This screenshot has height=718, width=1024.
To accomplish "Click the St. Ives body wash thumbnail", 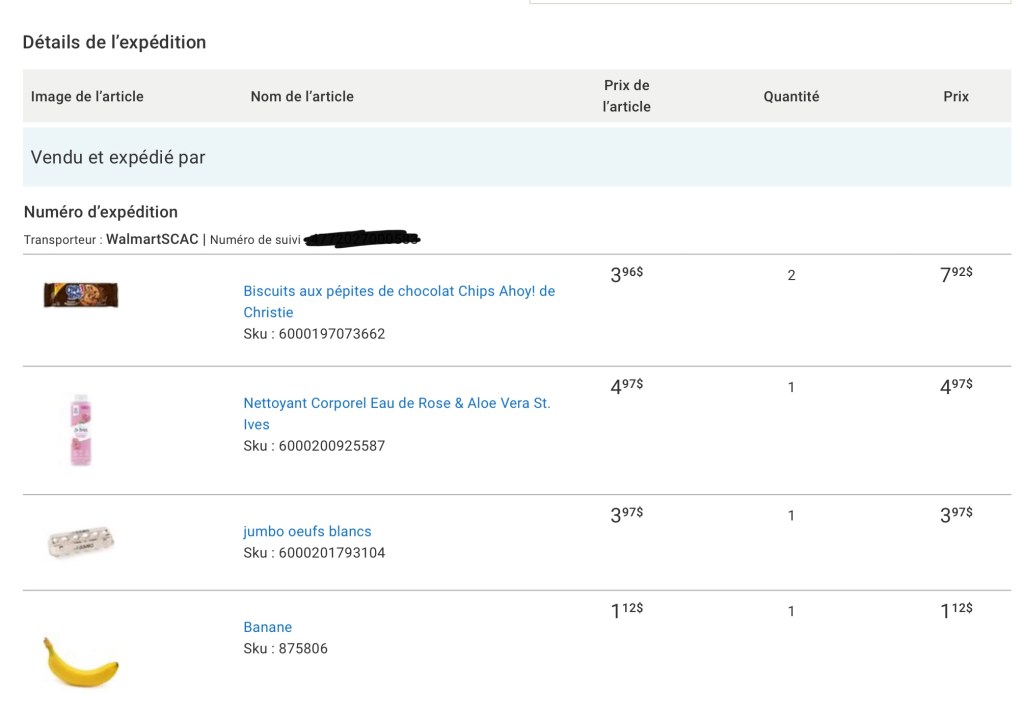I will [81, 430].
